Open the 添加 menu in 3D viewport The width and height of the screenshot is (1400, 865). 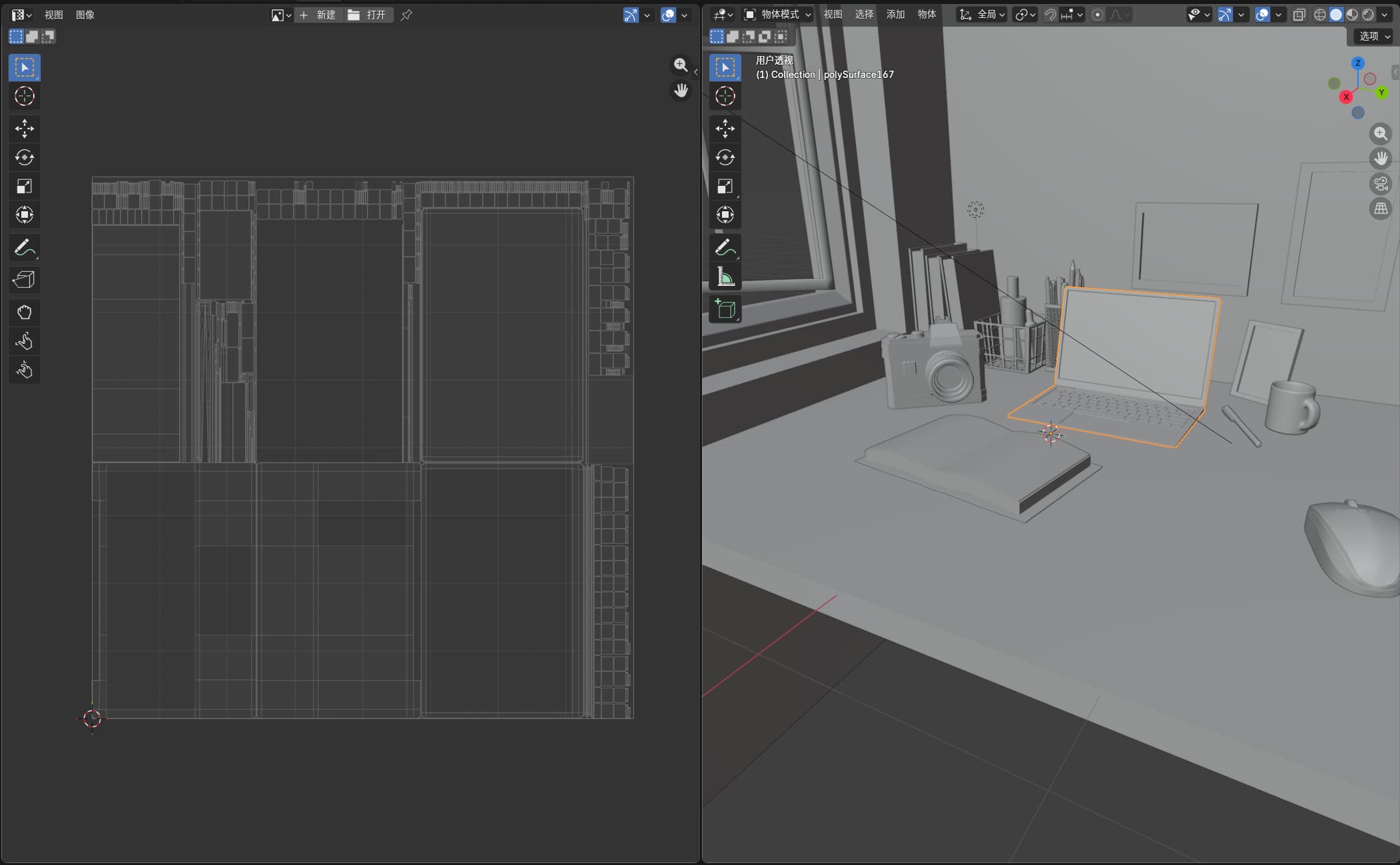click(896, 15)
